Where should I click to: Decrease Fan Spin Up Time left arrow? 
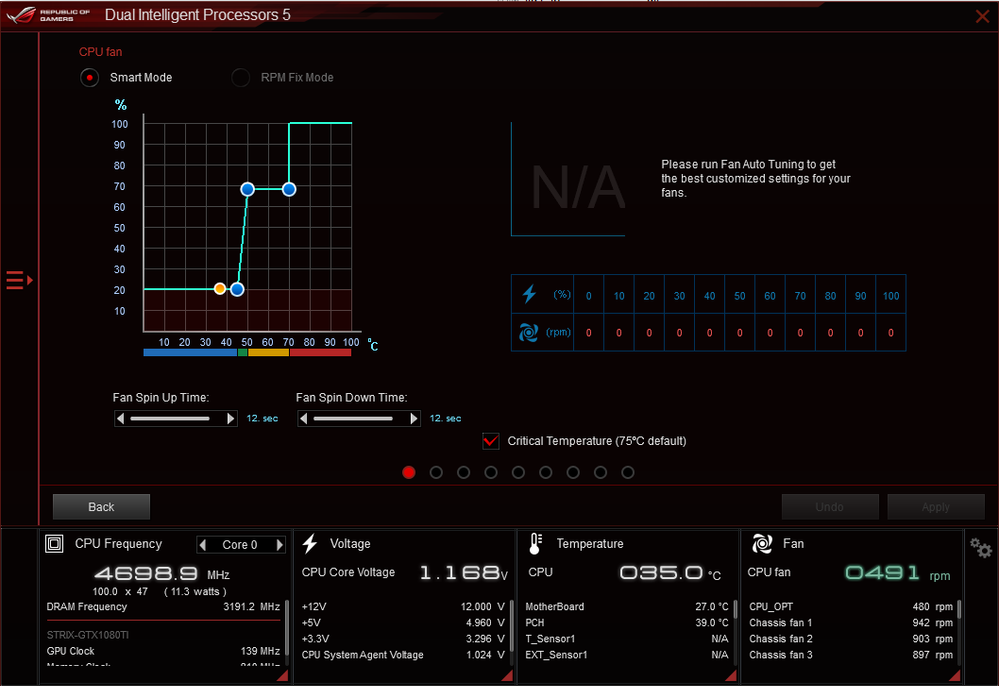coord(120,418)
